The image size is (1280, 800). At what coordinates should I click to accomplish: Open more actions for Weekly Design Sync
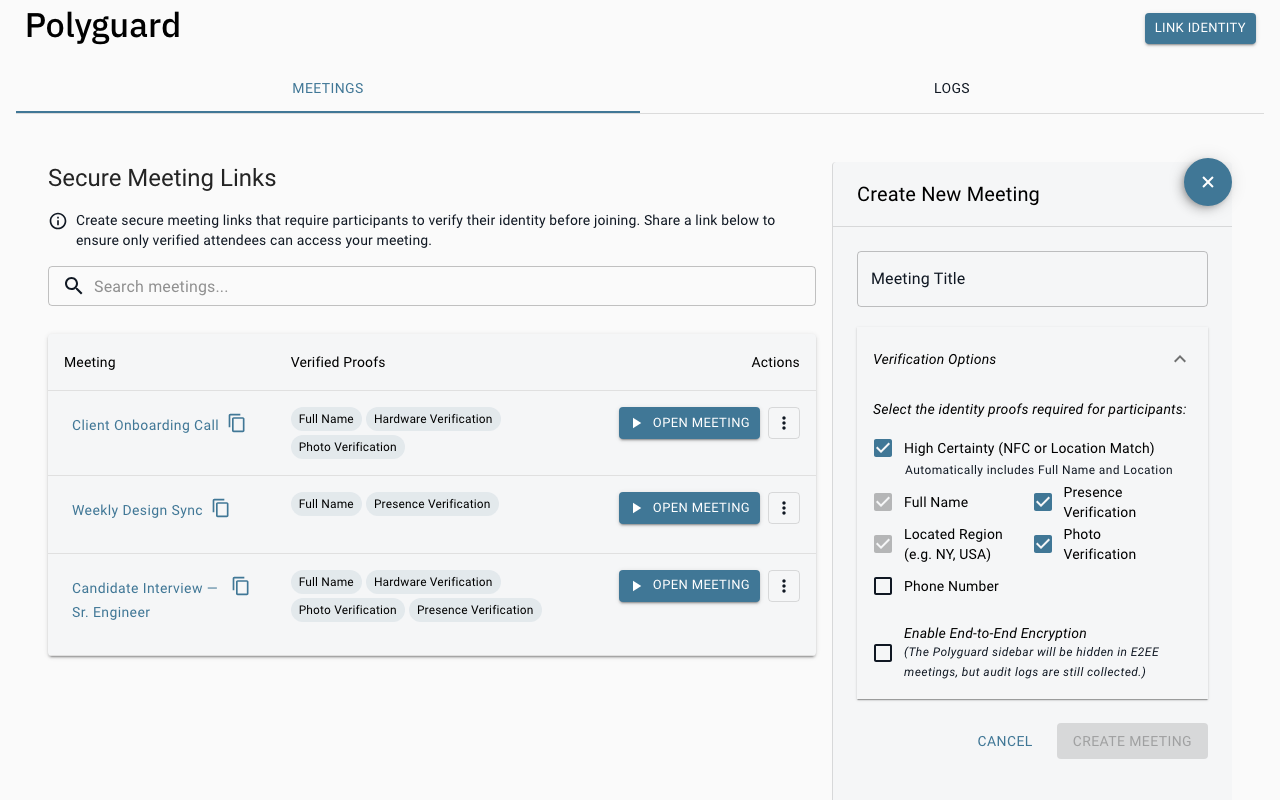783,508
